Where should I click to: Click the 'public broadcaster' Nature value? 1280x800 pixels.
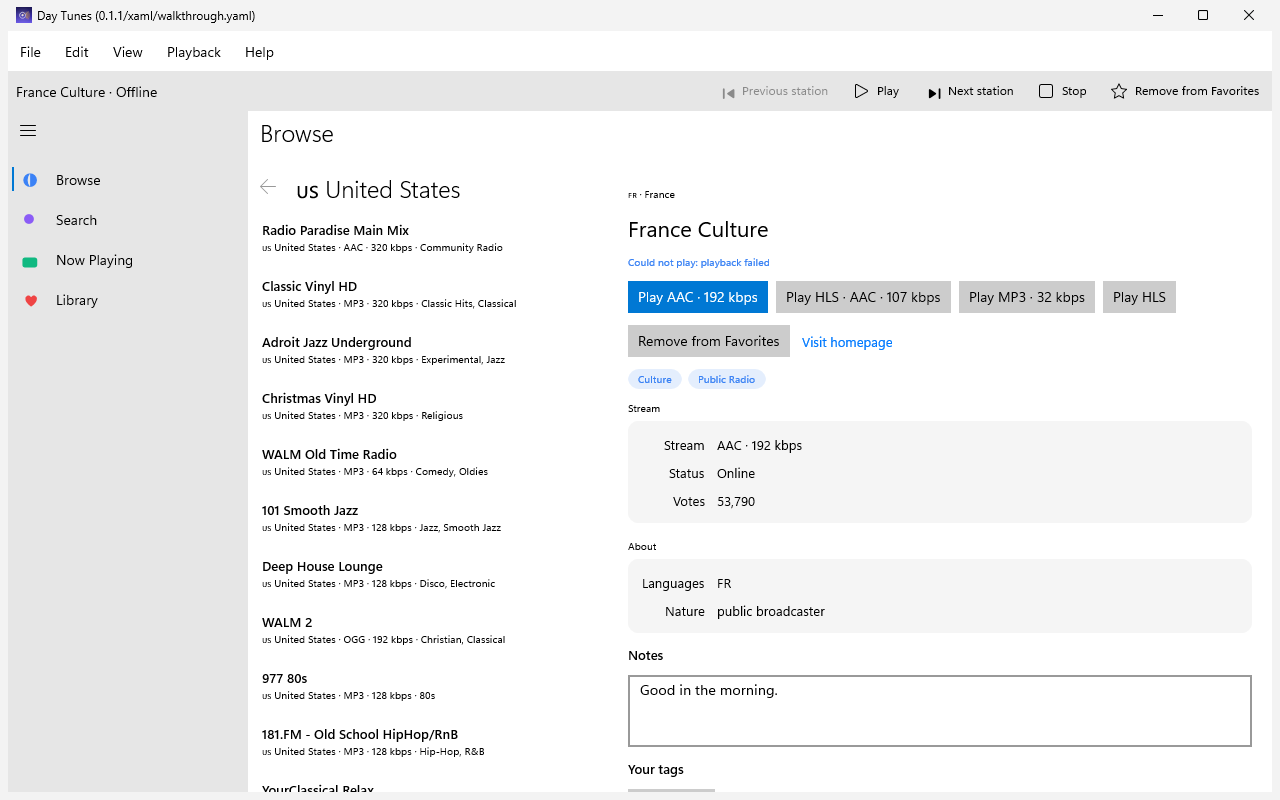[x=771, y=612]
